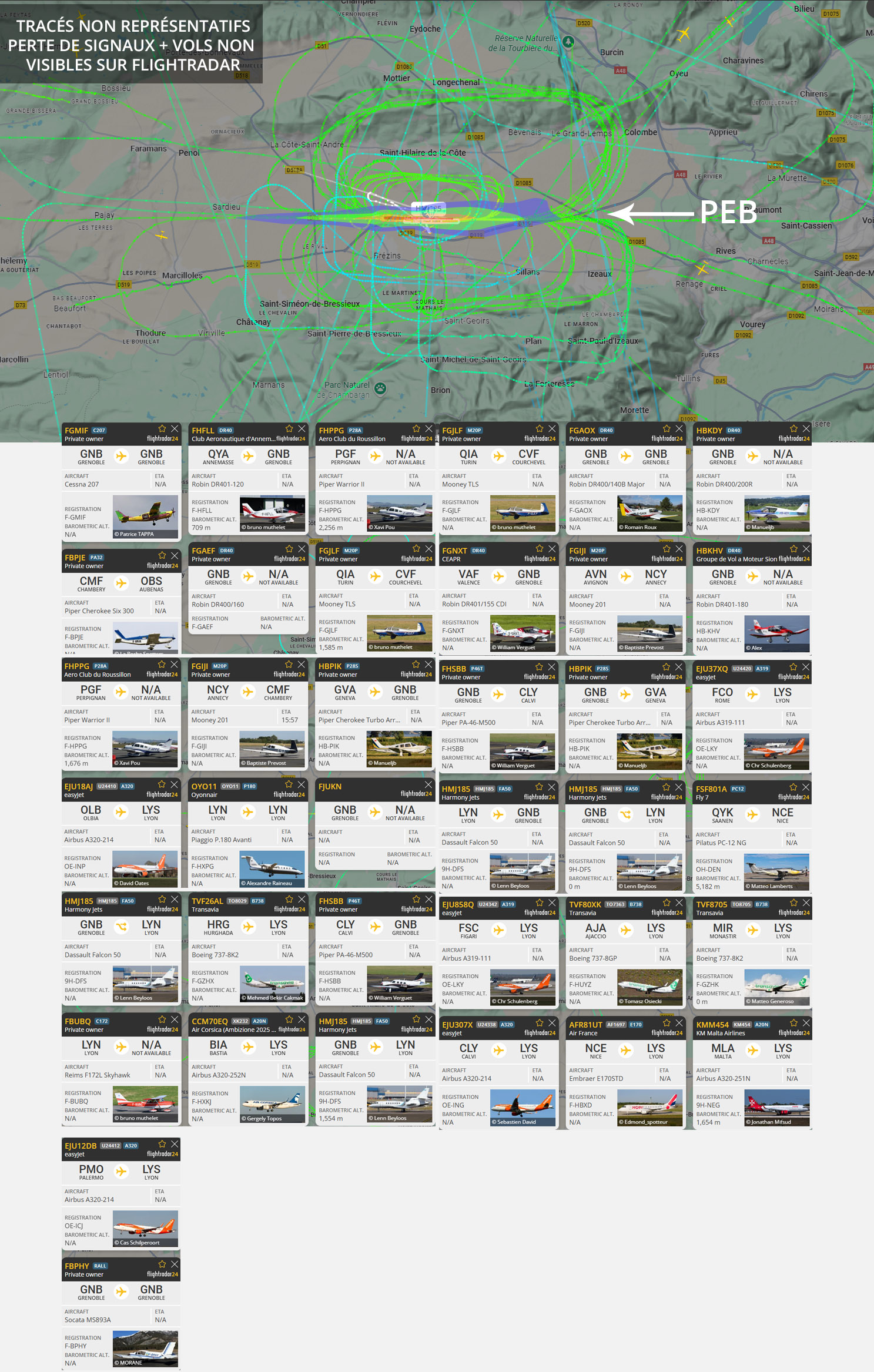Image resolution: width=874 pixels, height=1372 pixels.
Task: Open the Air Corsica CCM70EQ aircraft photo
Action: 272,1104
